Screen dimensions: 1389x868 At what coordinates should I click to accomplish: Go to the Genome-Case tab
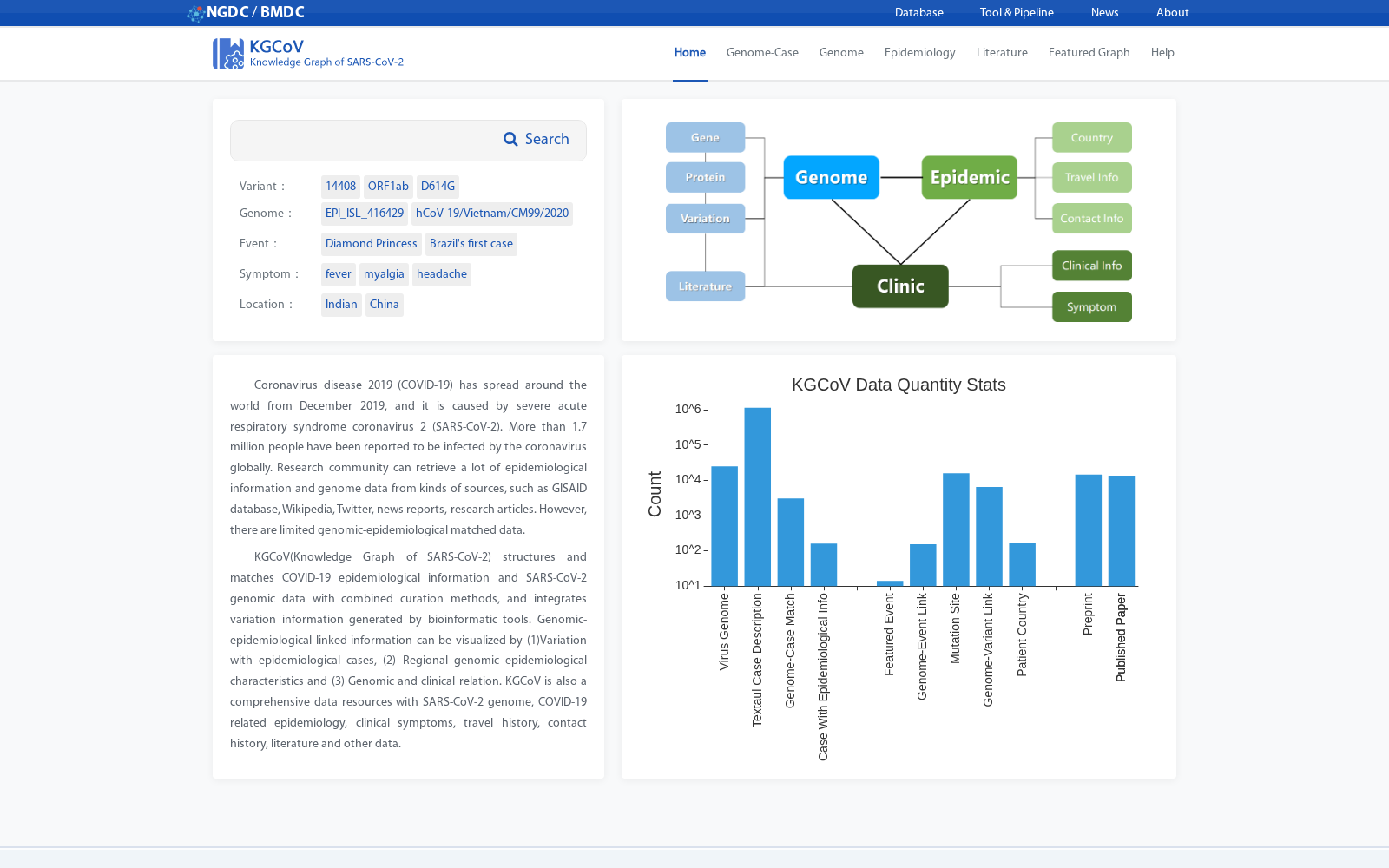[762, 53]
